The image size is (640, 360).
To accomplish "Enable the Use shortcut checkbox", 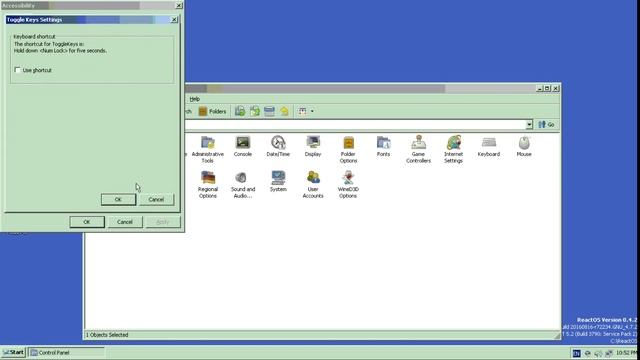I will pos(18,70).
